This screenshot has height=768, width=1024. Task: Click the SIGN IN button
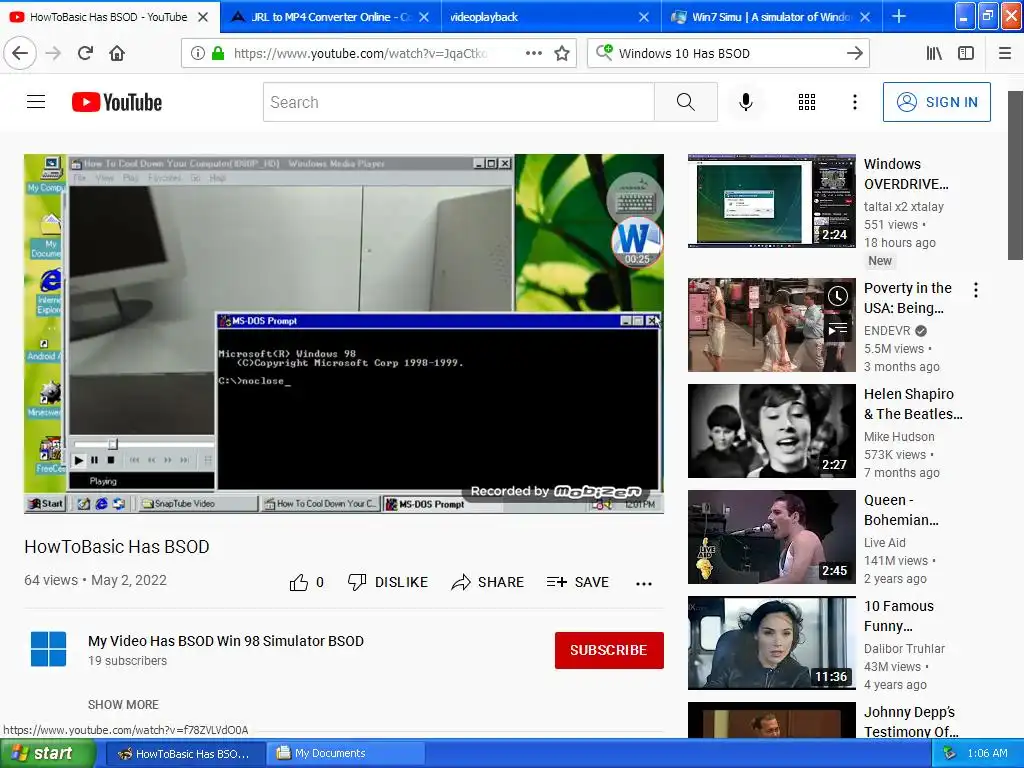click(936, 102)
